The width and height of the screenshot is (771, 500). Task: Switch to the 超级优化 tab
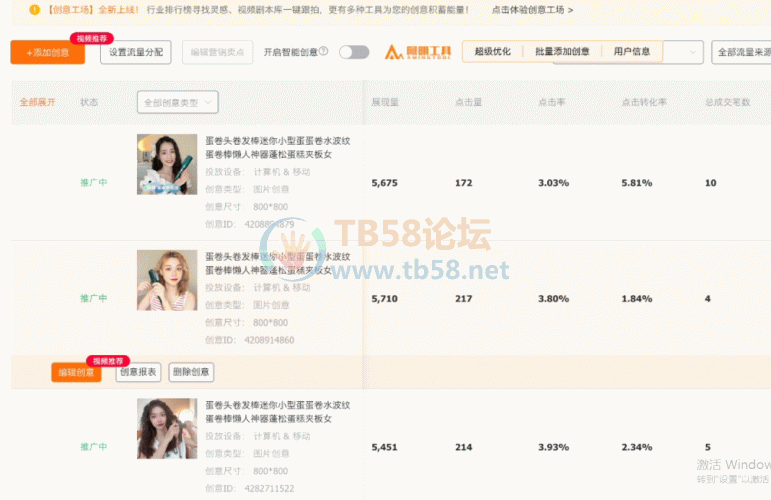(492, 52)
